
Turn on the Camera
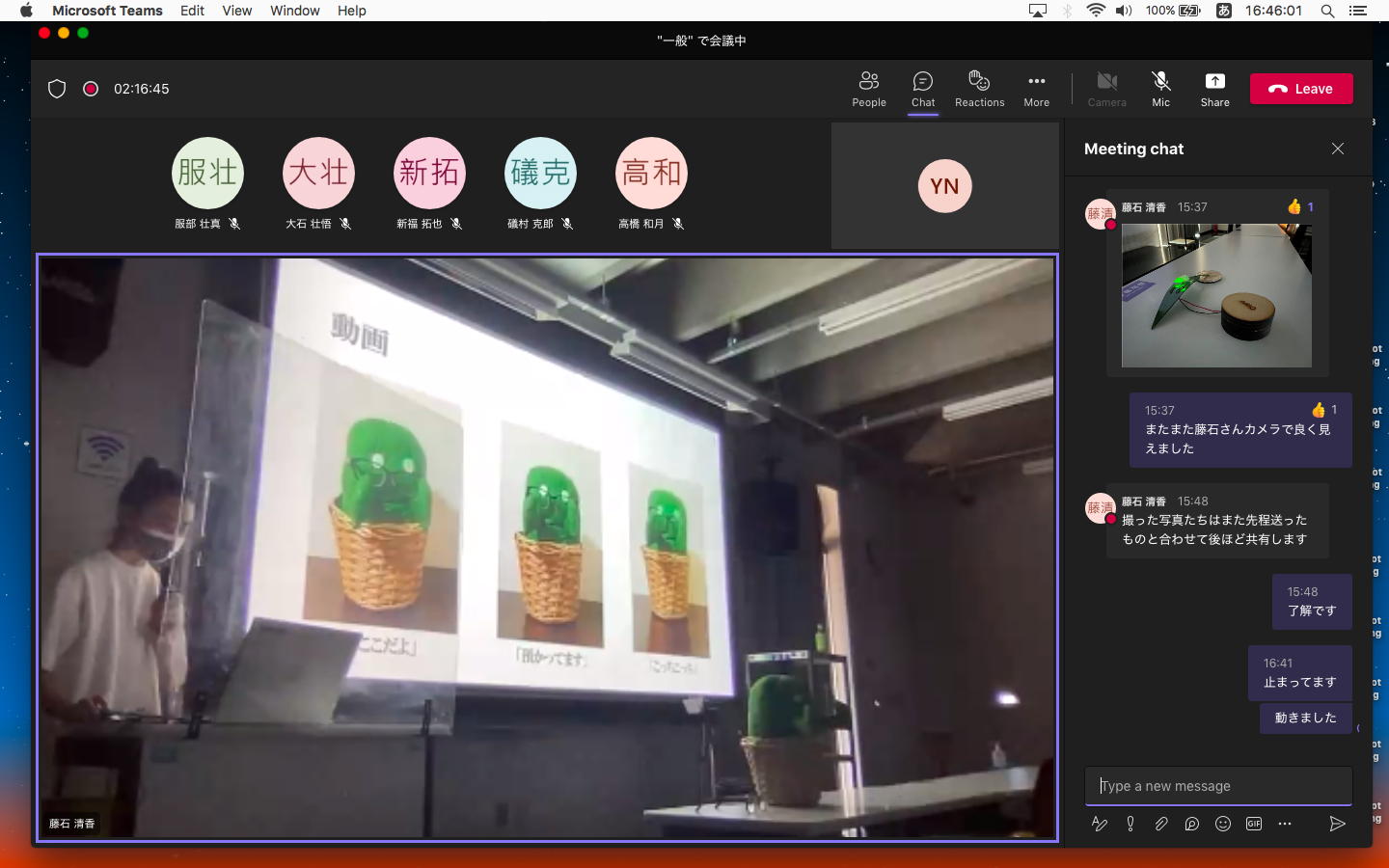(1106, 89)
